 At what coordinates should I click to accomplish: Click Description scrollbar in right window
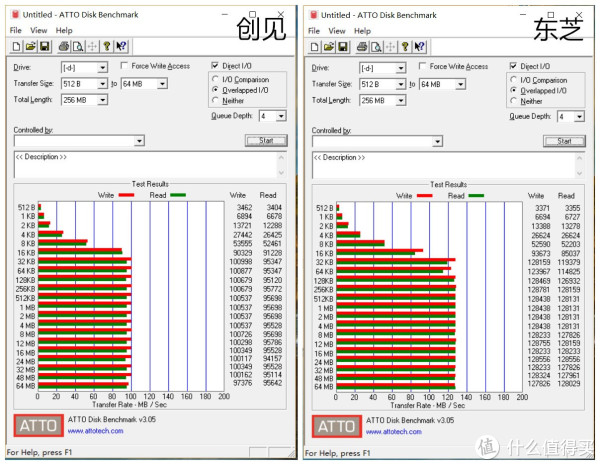579,166
